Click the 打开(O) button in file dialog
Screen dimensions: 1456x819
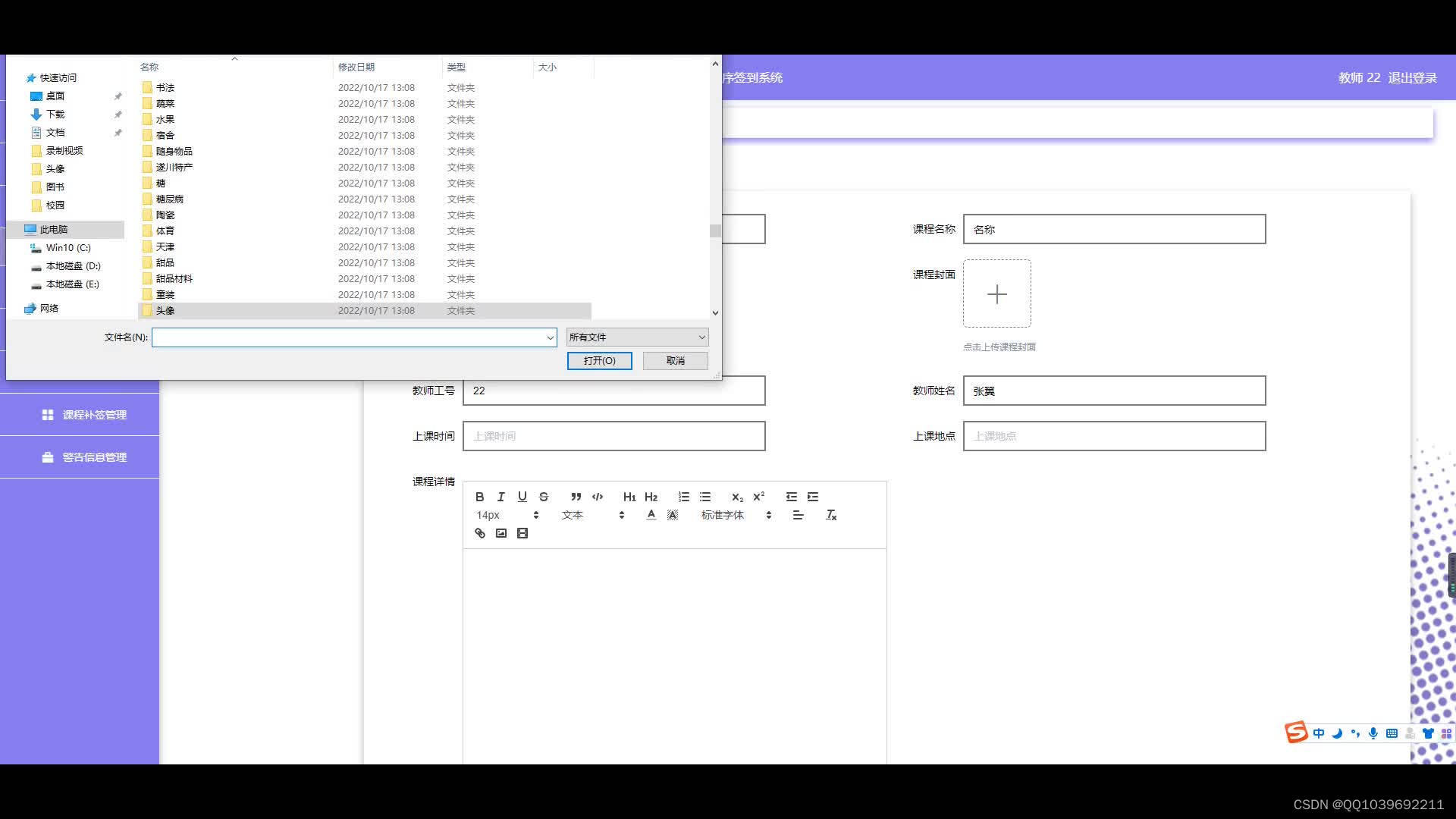pos(600,361)
